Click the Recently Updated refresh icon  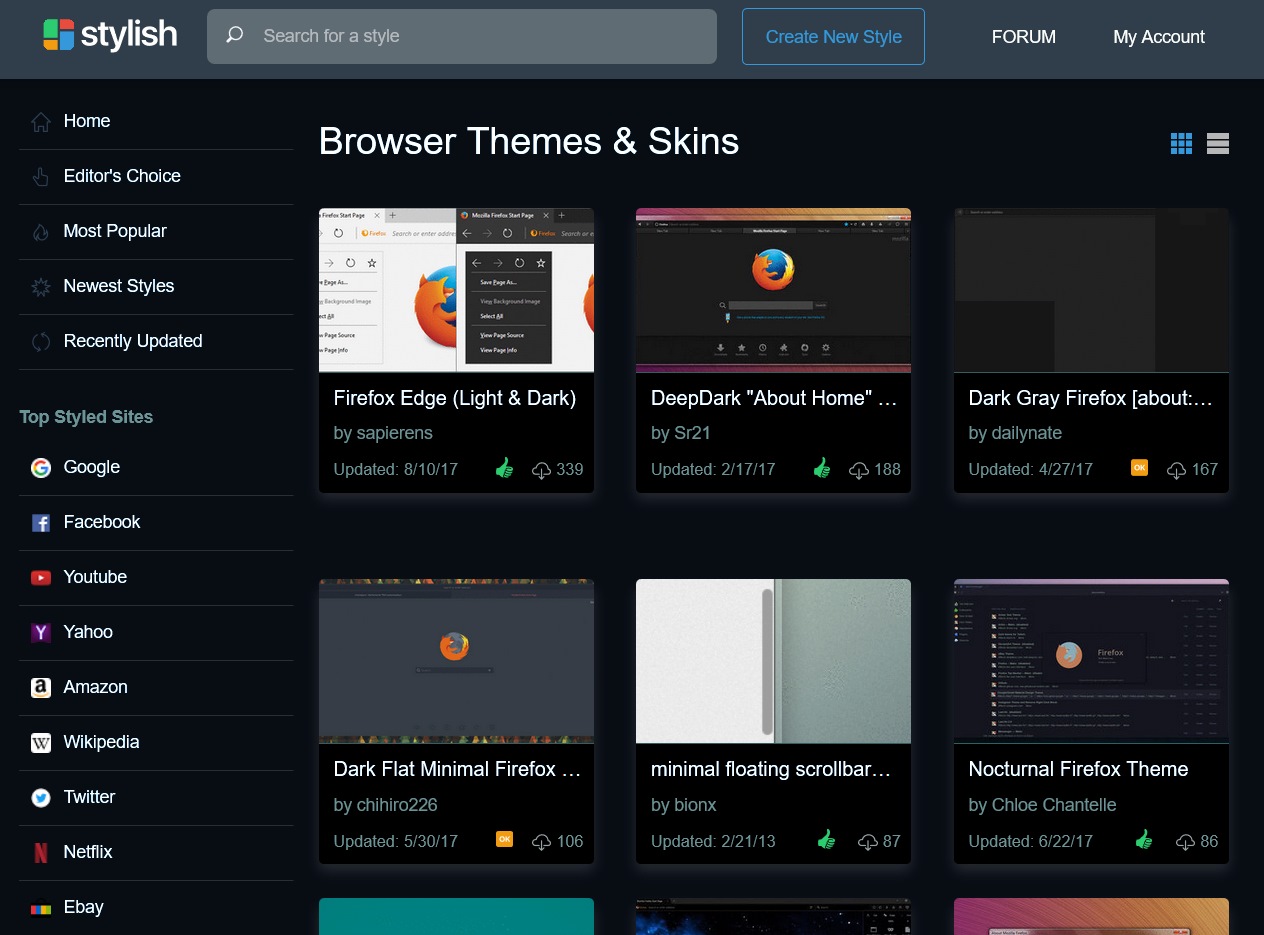coord(41,342)
